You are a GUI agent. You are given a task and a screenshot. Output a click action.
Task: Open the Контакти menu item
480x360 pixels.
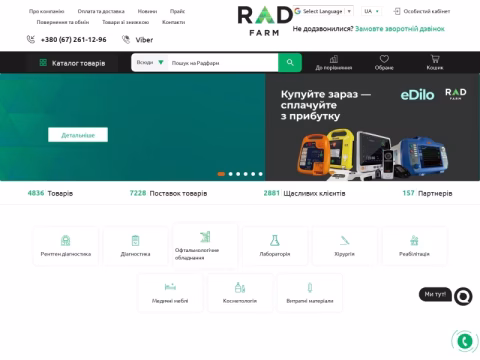pyautogui.click(x=173, y=22)
